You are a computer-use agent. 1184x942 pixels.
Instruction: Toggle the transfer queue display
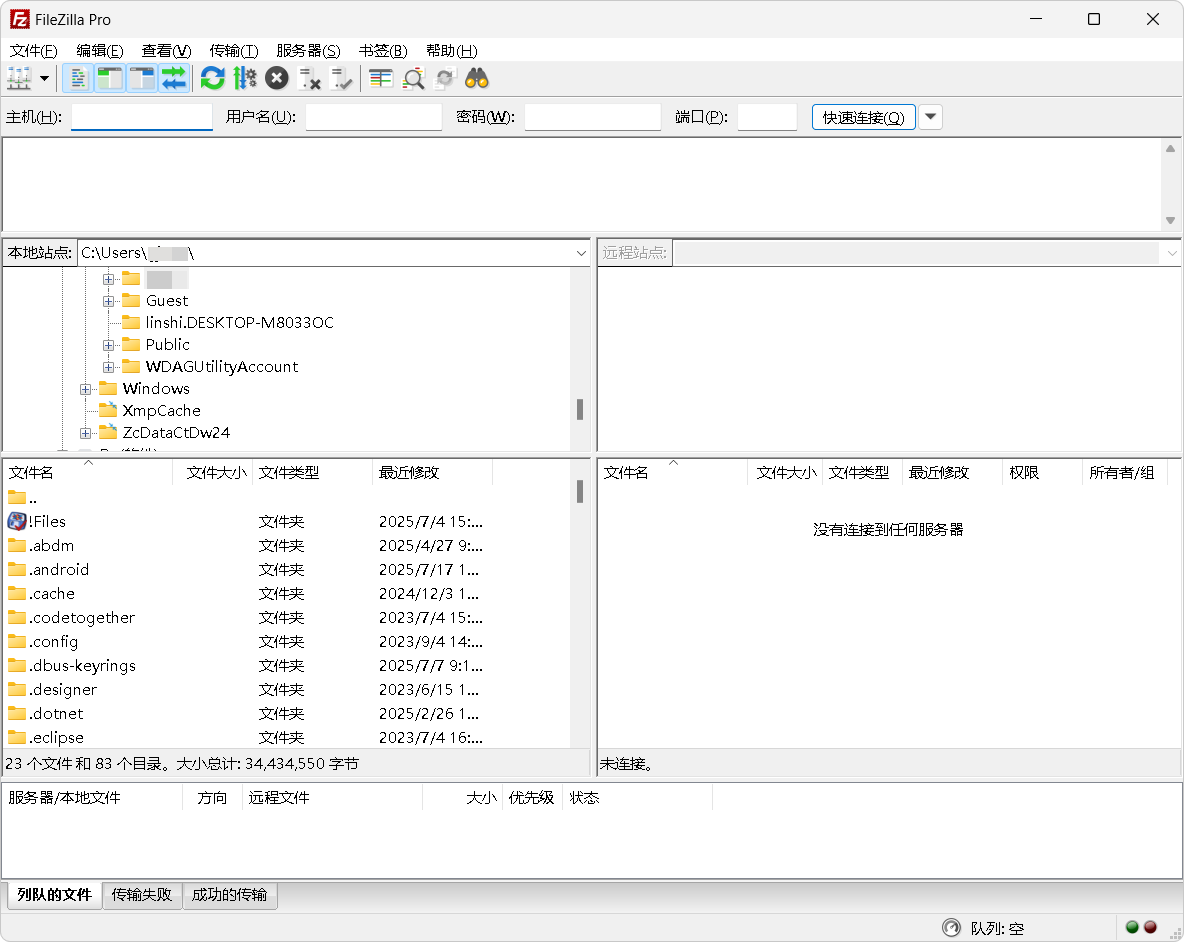click(174, 78)
